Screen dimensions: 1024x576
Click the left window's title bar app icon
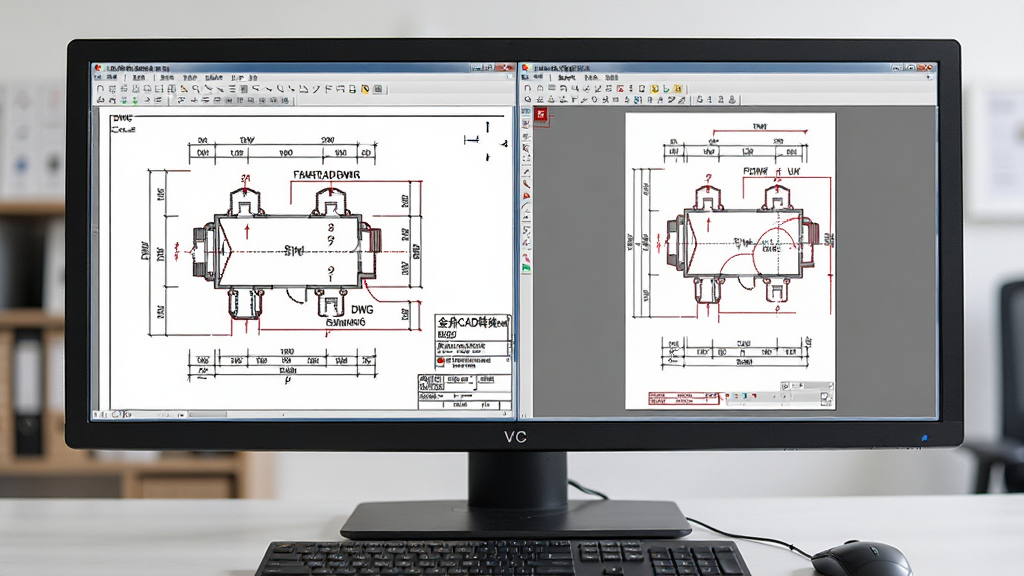[x=97, y=67]
